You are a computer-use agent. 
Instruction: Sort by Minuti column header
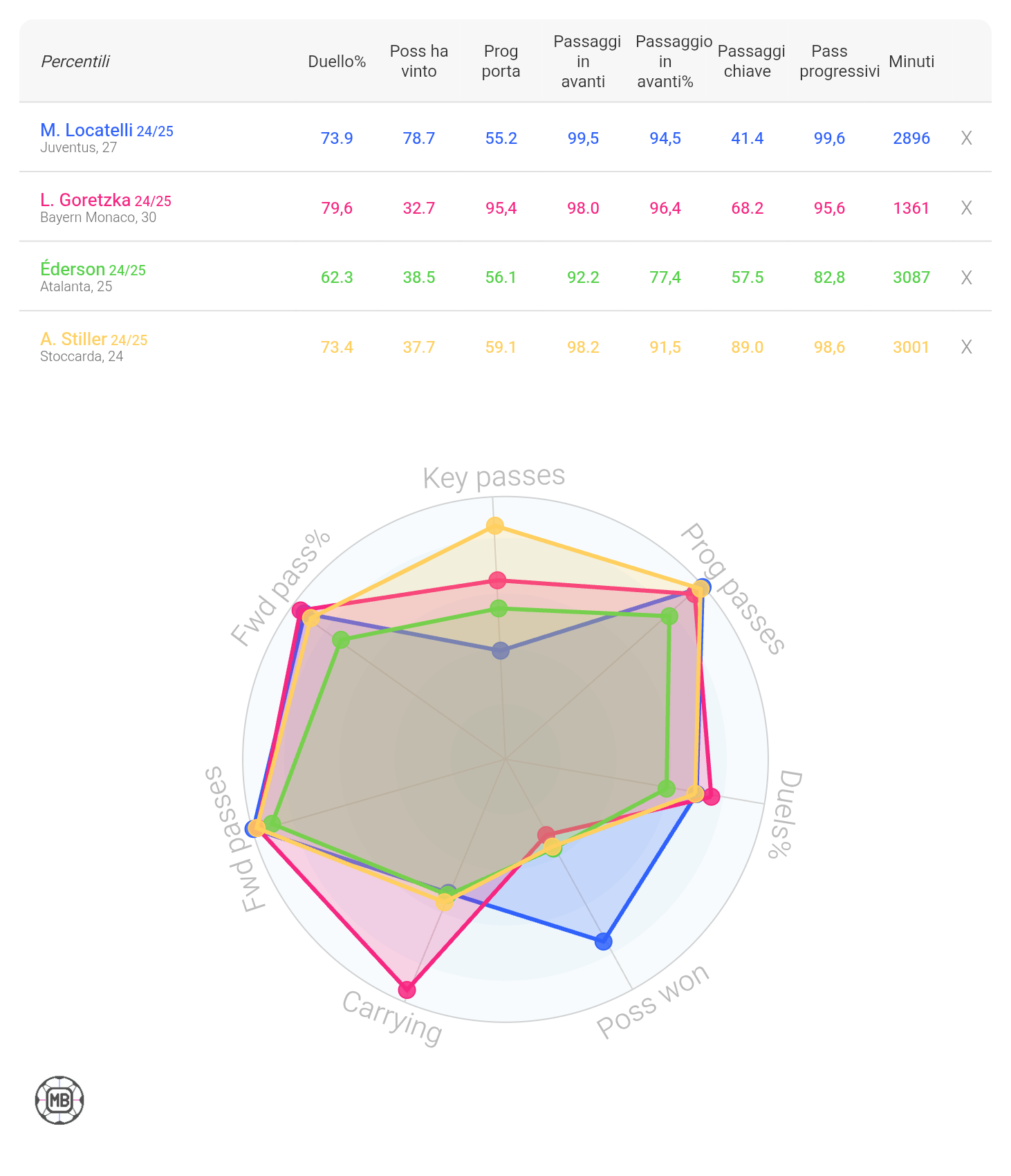(911, 62)
